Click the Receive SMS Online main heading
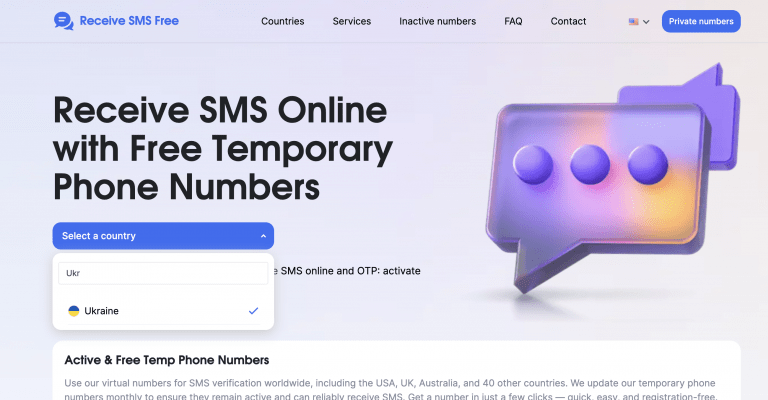 [223, 148]
